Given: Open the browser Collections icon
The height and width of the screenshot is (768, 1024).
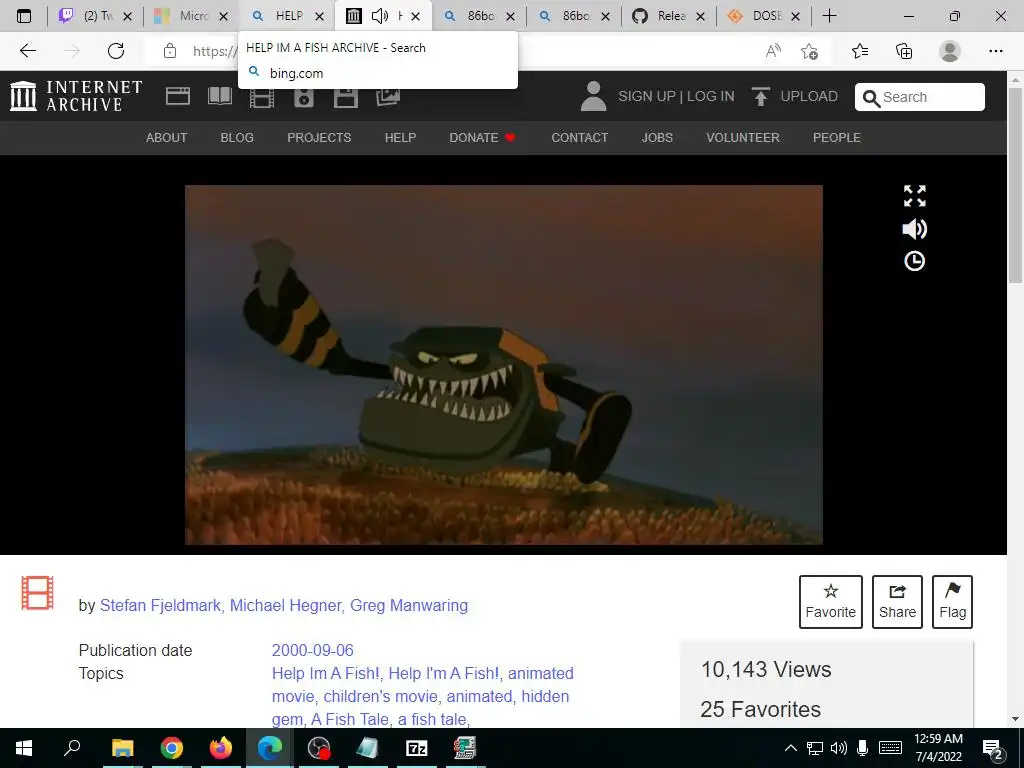Looking at the screenshot, I should click(x=904, y=51).
